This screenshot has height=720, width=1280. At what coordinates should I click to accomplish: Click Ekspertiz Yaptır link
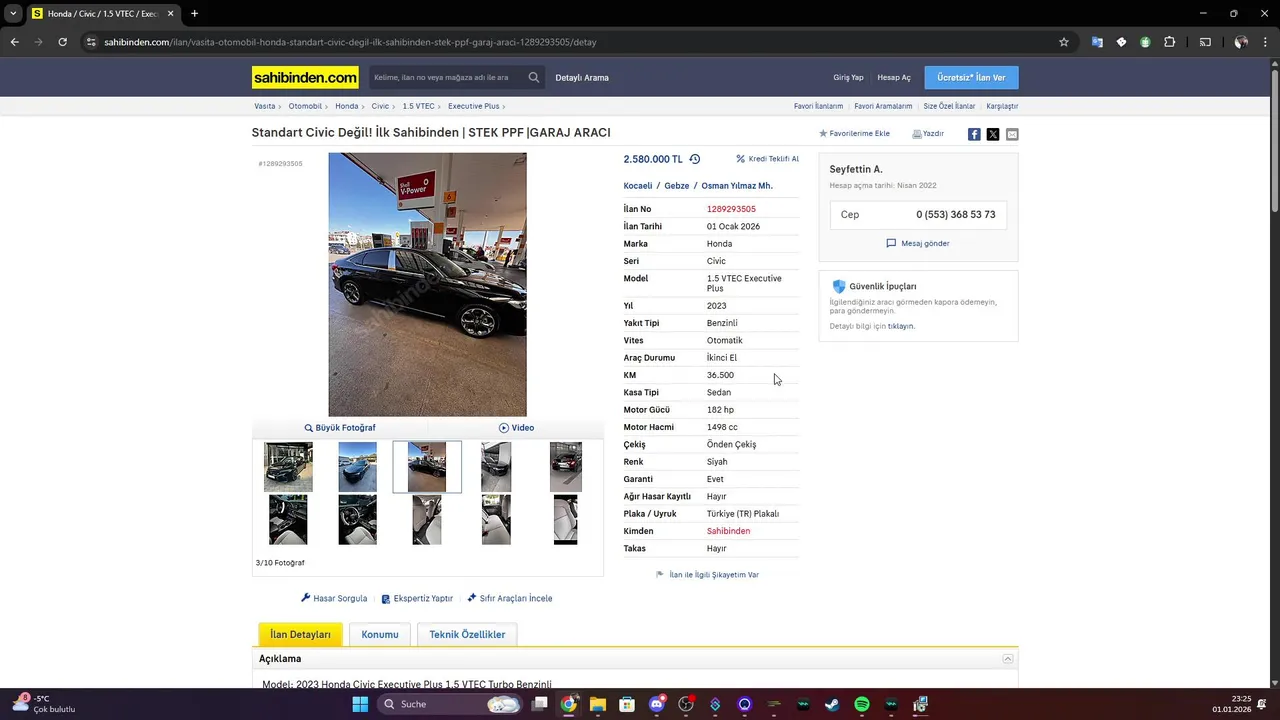[x=417, y=598]
